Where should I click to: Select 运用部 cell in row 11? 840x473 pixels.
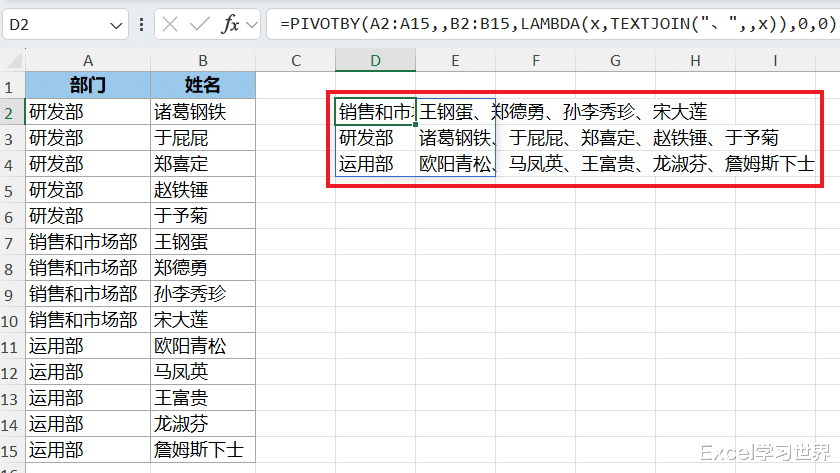(88, 346)
